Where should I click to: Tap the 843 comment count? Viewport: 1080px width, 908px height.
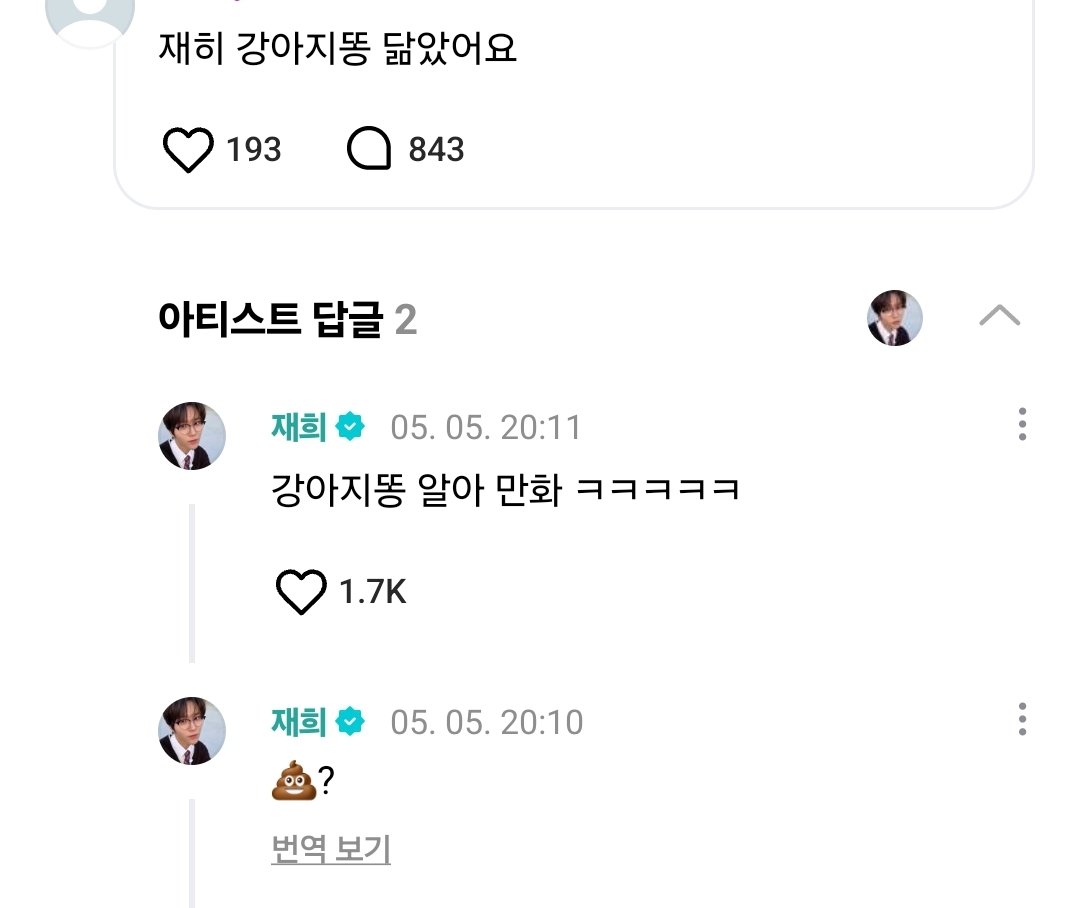(x=436, y=149)
